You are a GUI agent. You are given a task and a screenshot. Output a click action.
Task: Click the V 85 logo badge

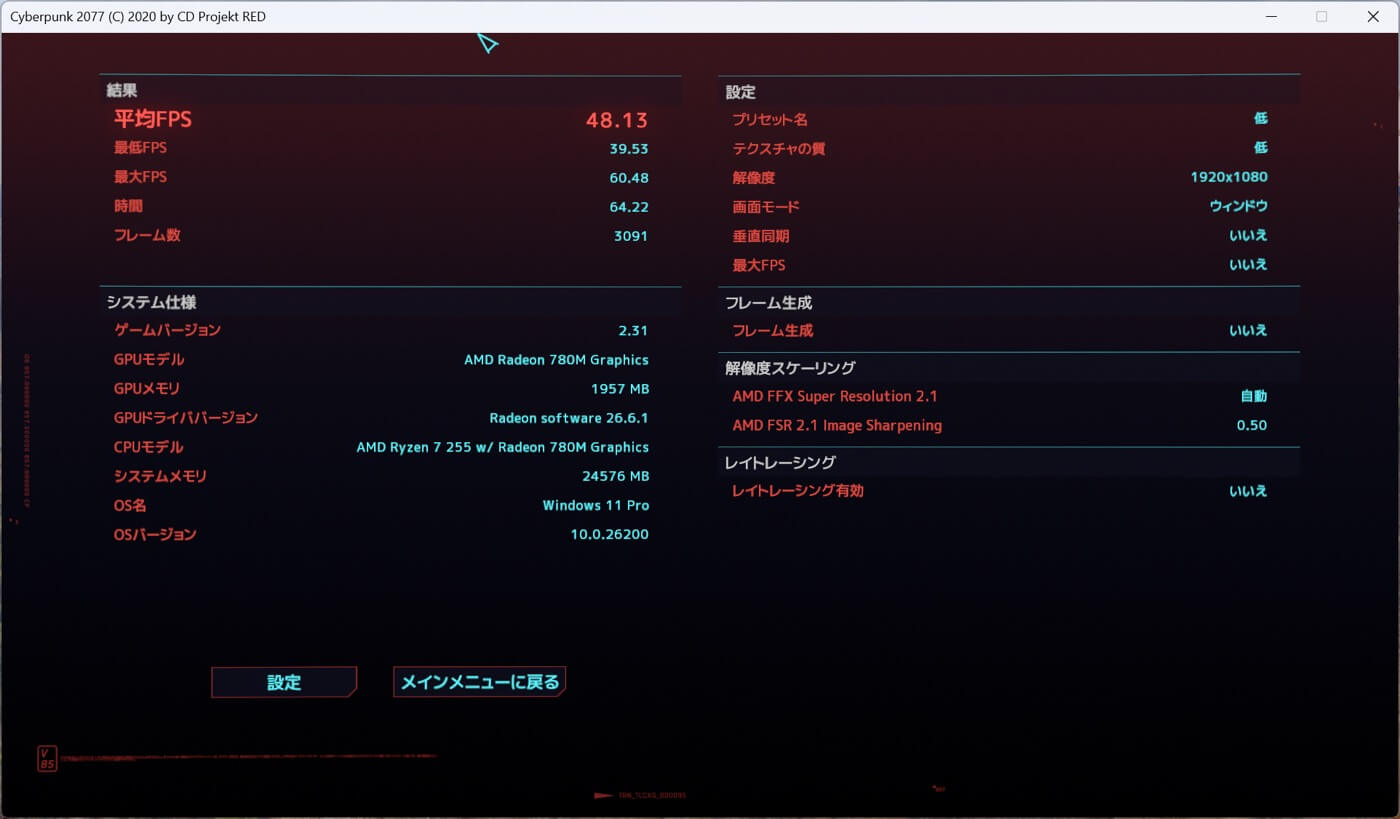click(46, 759)
